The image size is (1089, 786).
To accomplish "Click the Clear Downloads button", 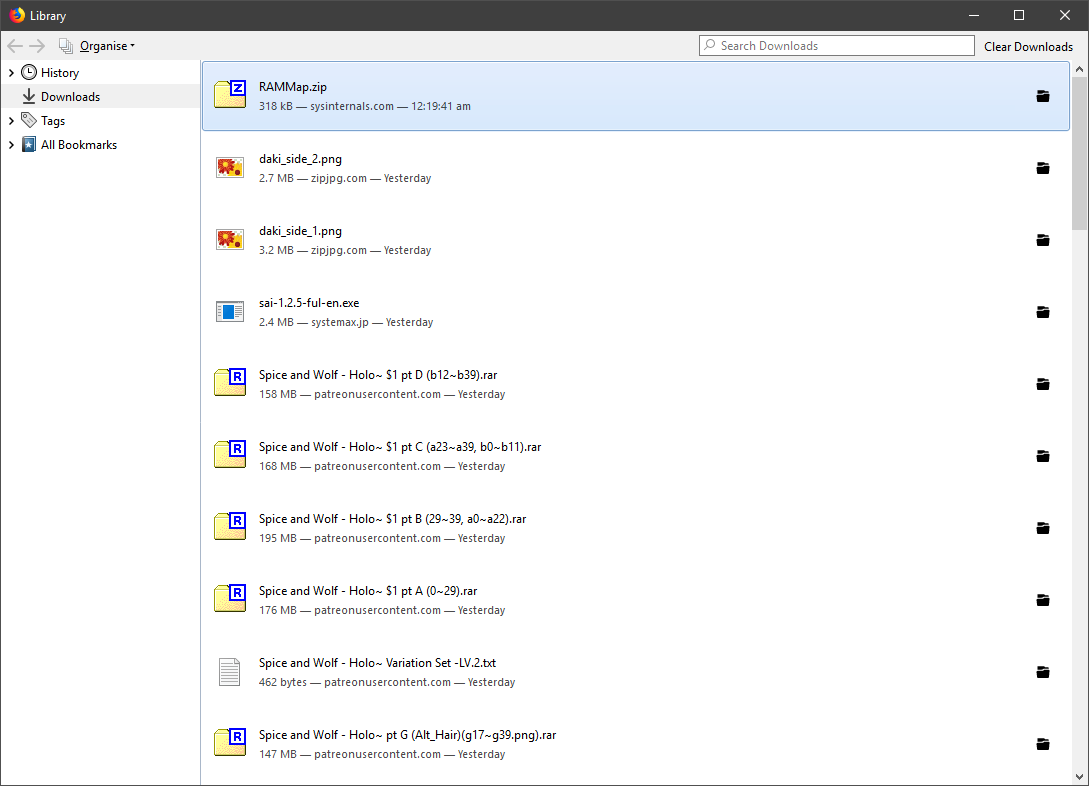I will (x=1028, y=47).
